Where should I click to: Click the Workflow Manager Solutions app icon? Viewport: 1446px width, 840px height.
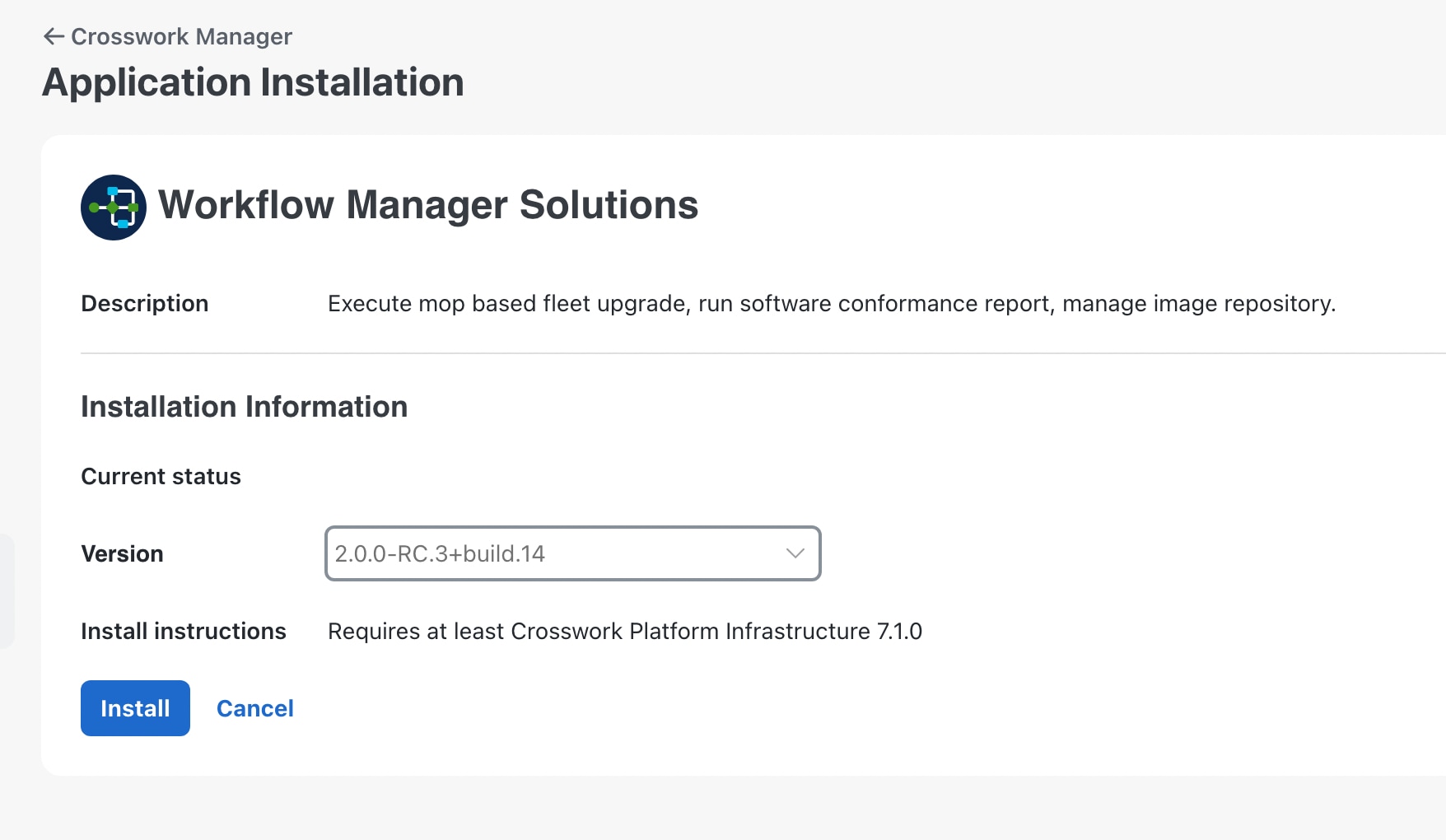pyautogui.click(x=114, y=208)
